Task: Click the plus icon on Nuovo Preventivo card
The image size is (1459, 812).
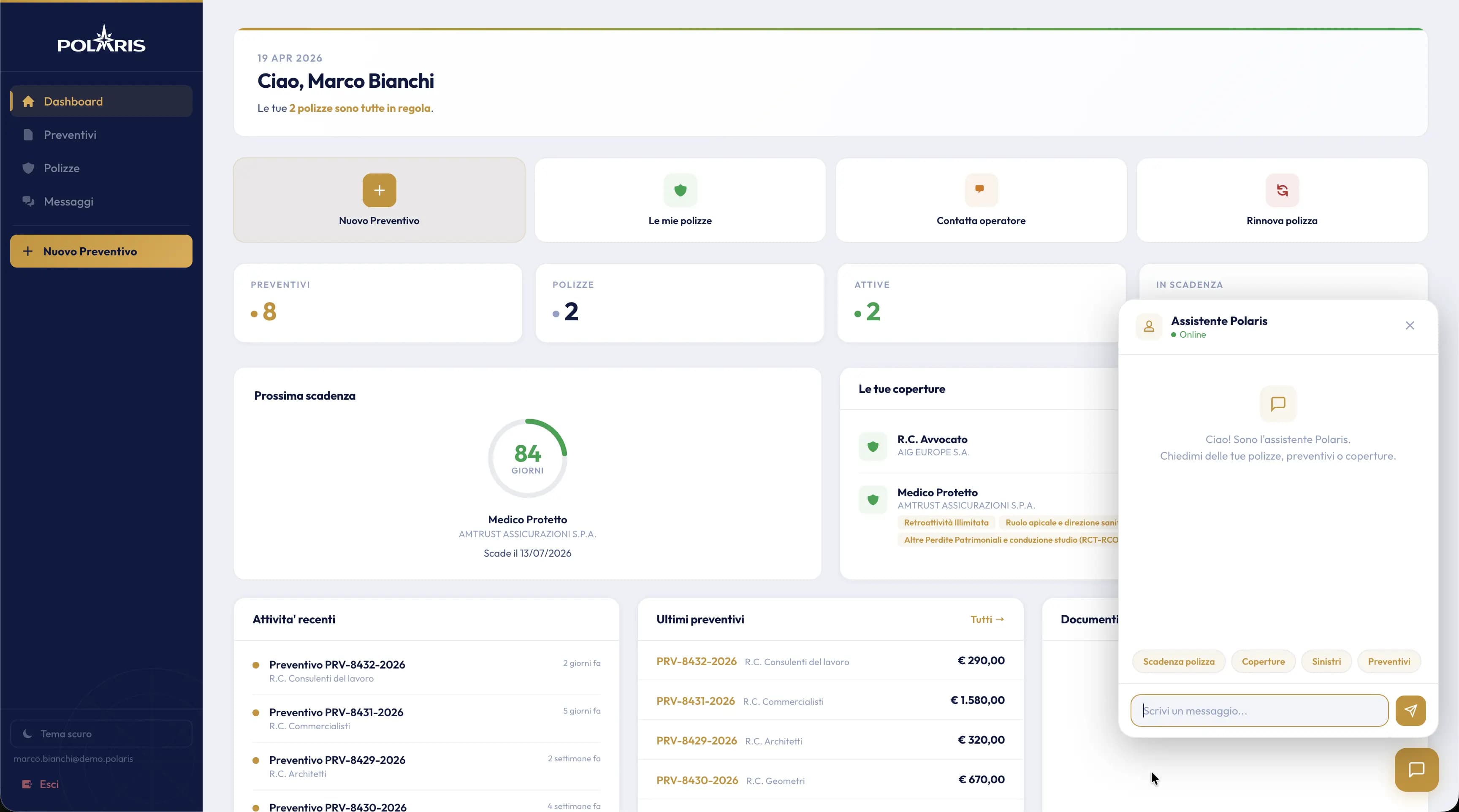Action: tap(378, 190)
